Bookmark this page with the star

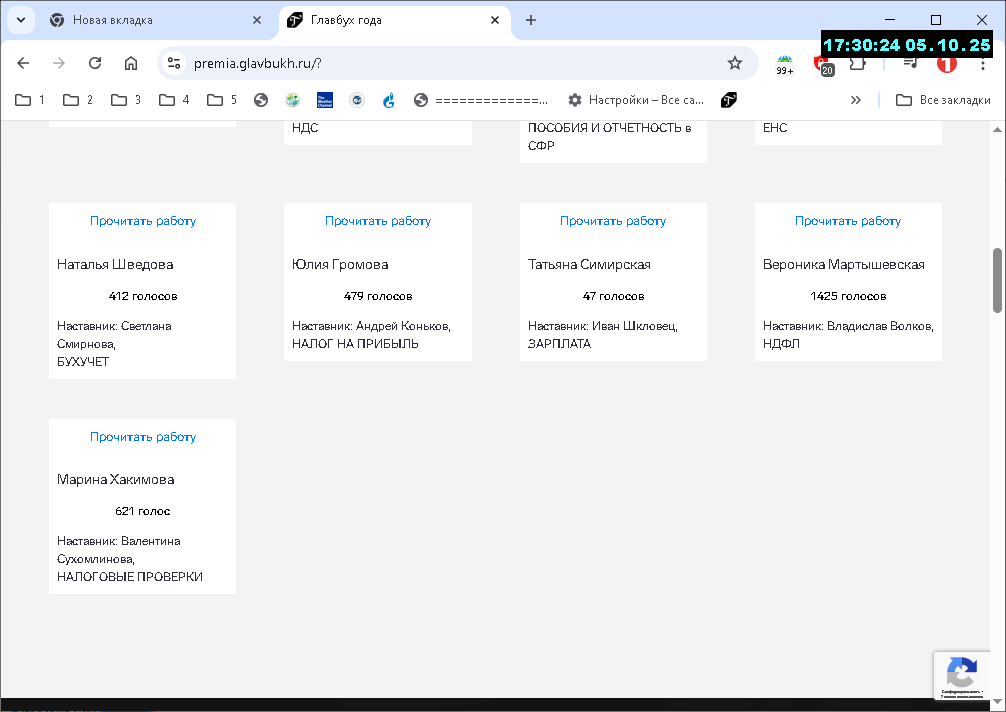735,63
